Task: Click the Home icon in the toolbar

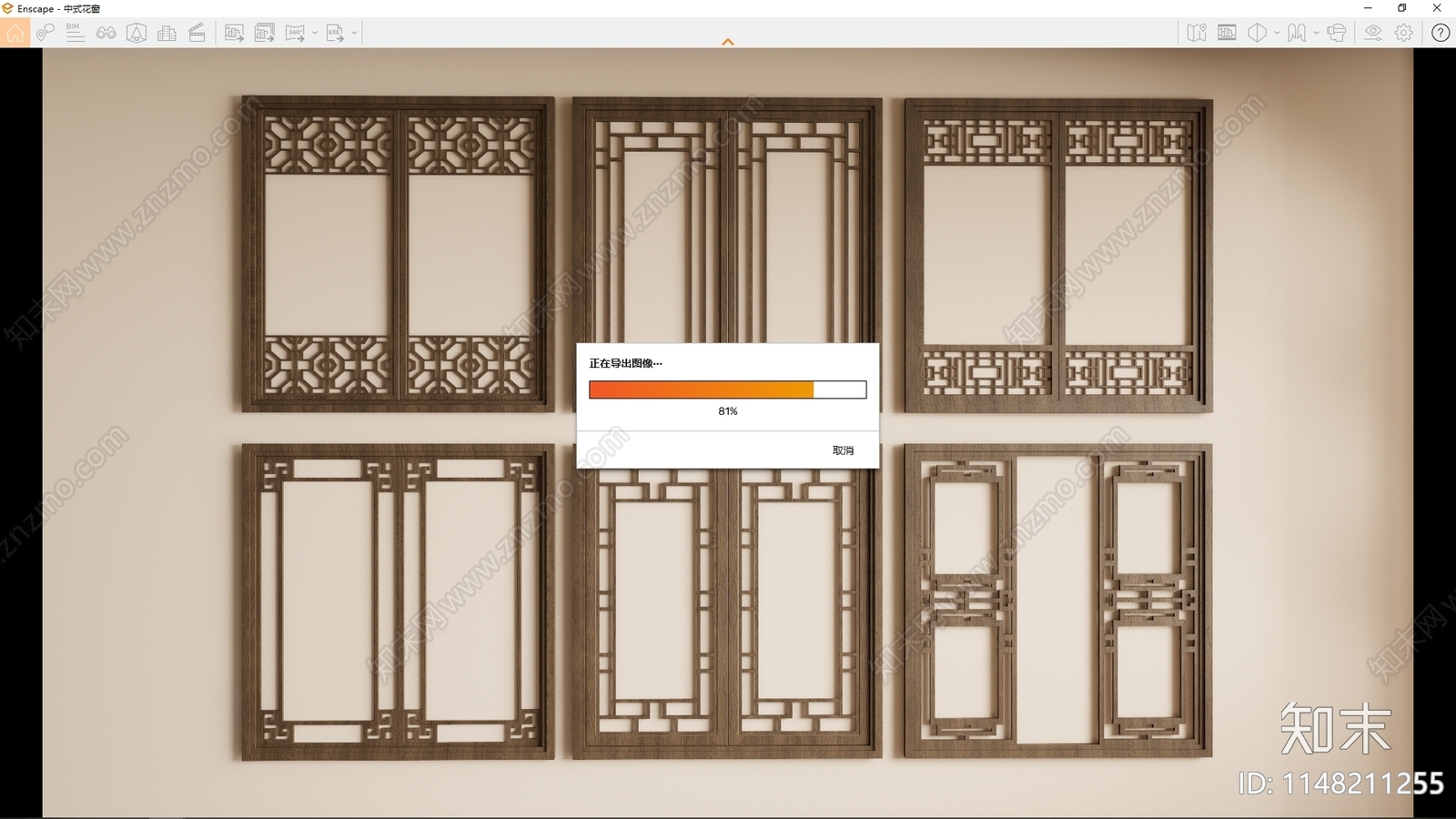Action: click(15, 34)
